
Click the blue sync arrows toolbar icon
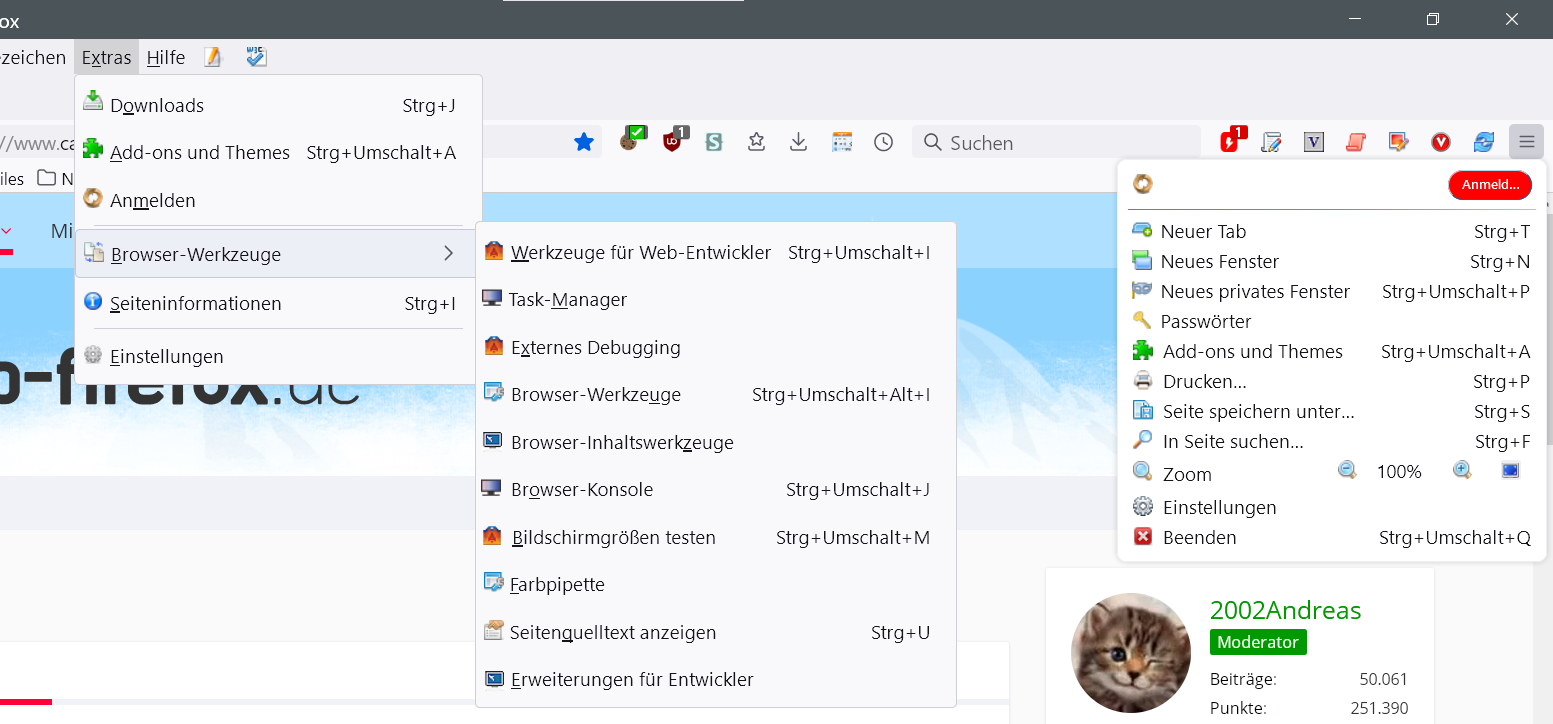point(1484,143)
